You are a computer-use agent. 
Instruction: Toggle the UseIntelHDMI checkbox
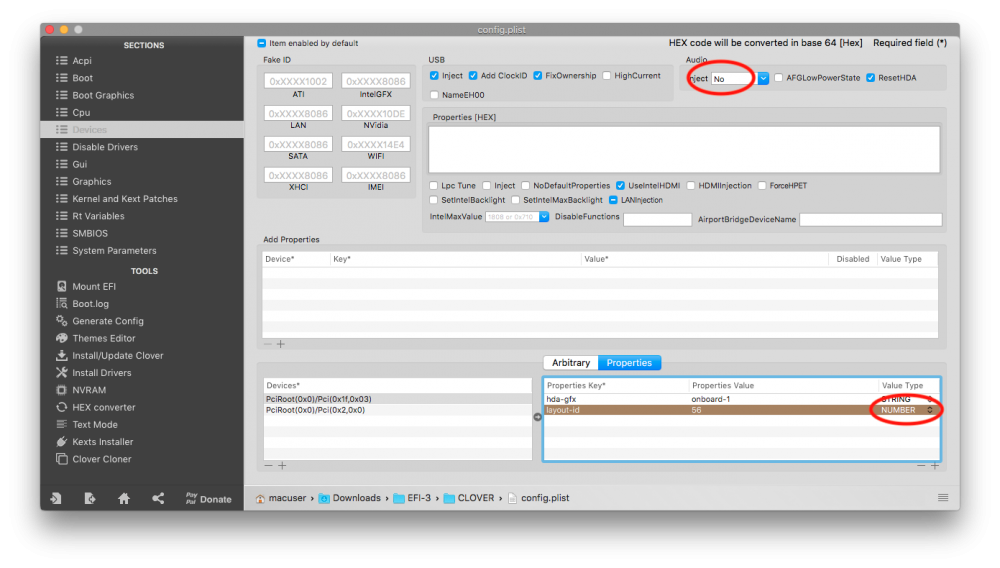[621, 186]
